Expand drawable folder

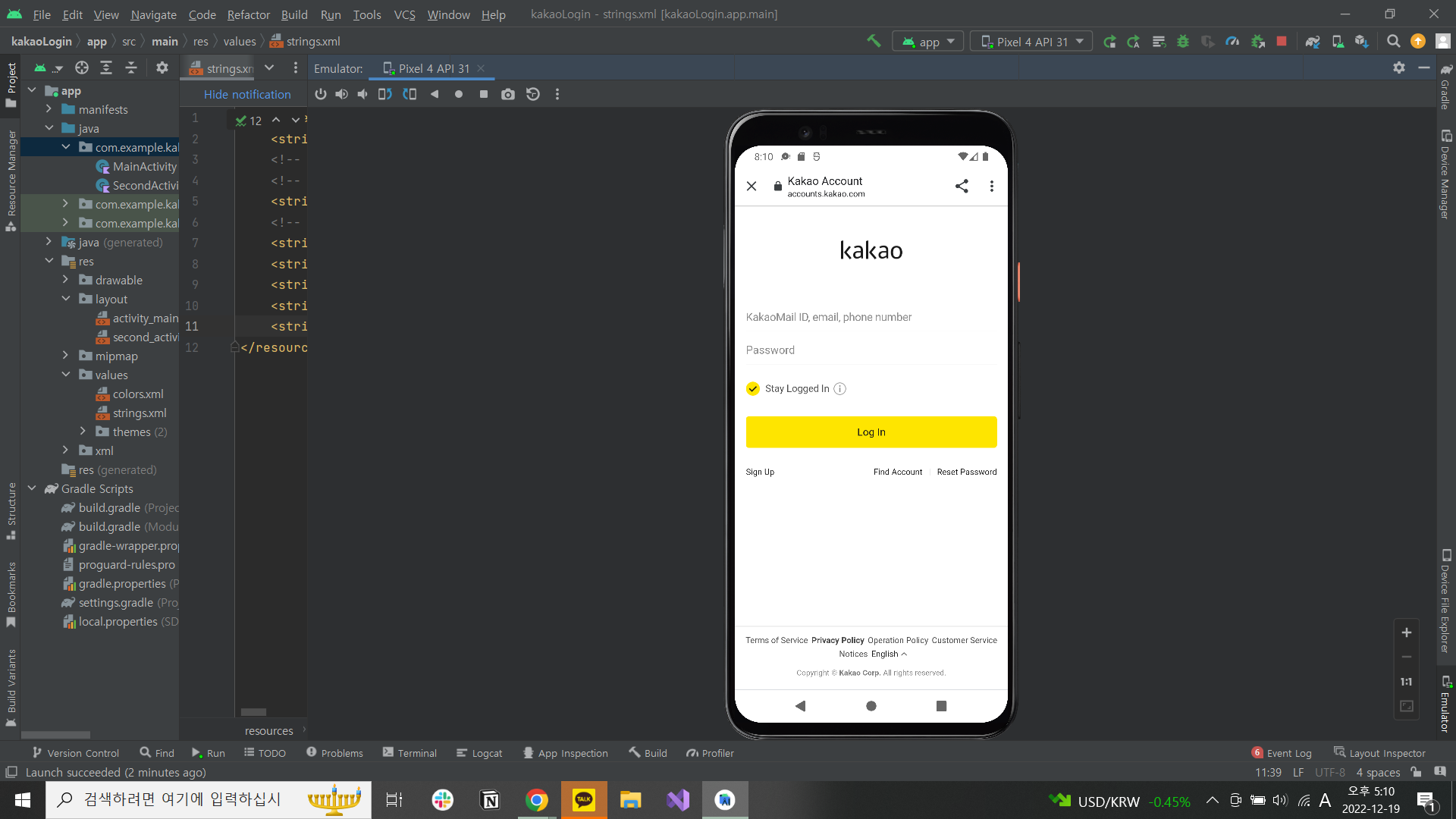click(x=65, y=280)
